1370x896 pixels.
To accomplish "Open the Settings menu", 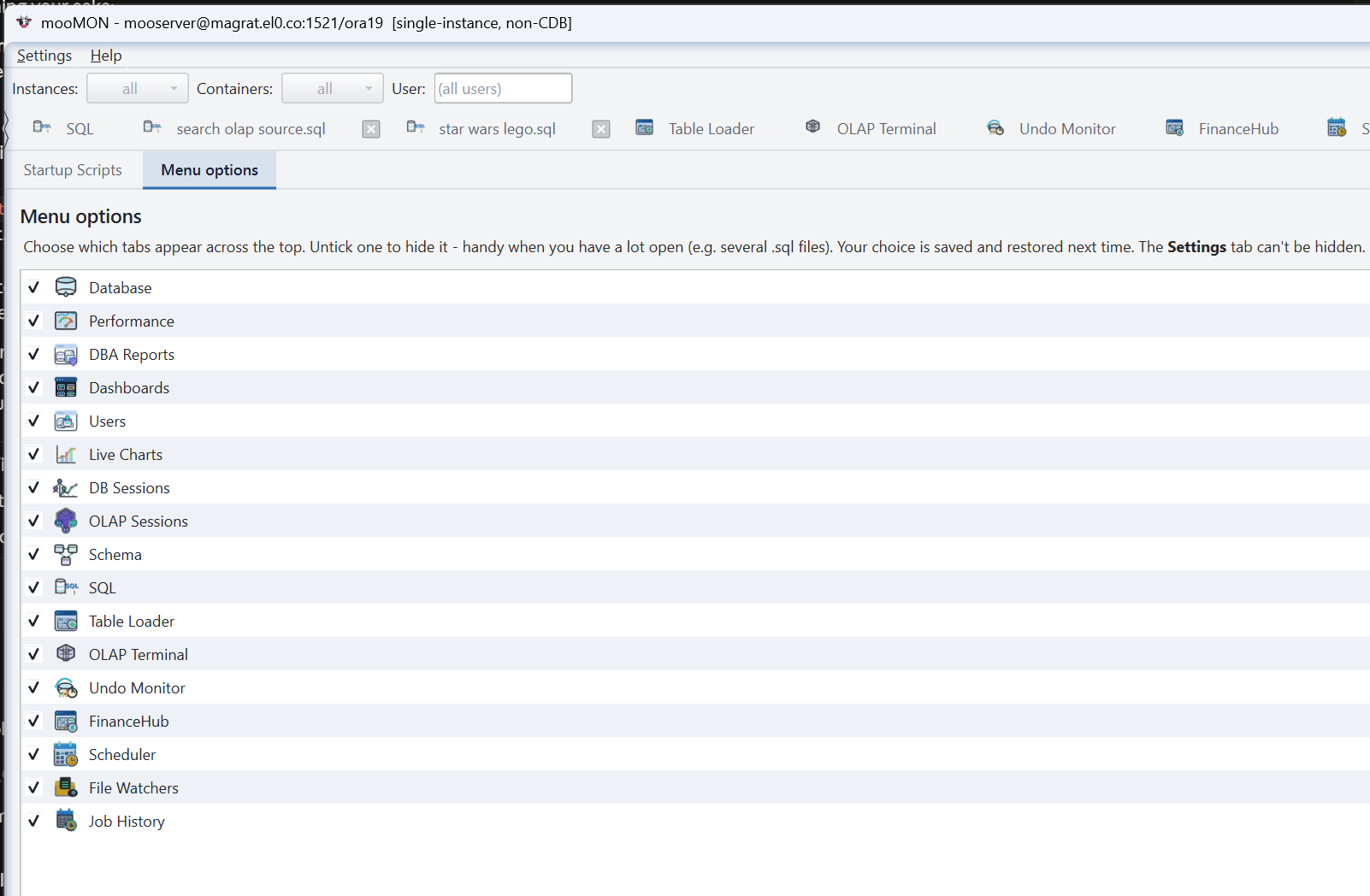I will point(44,56).
